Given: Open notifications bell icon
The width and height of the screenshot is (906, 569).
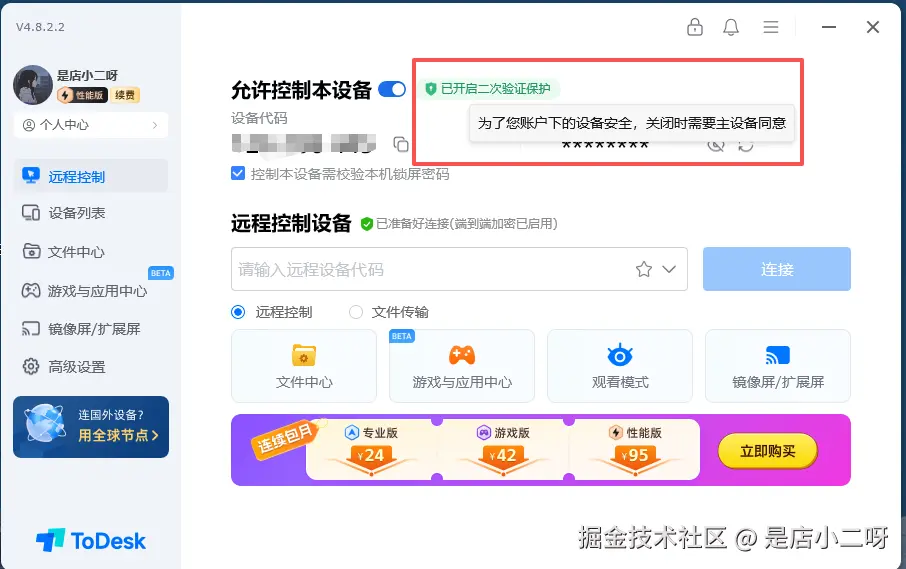Looking at the screenshot, I should pyautogui.click(x=731, y=27).
